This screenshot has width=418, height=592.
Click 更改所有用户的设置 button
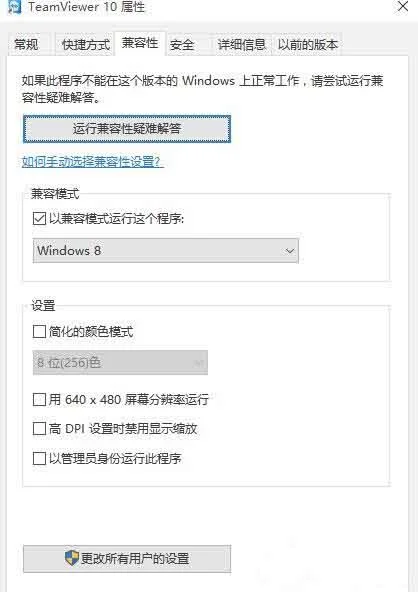click(127, 558)
